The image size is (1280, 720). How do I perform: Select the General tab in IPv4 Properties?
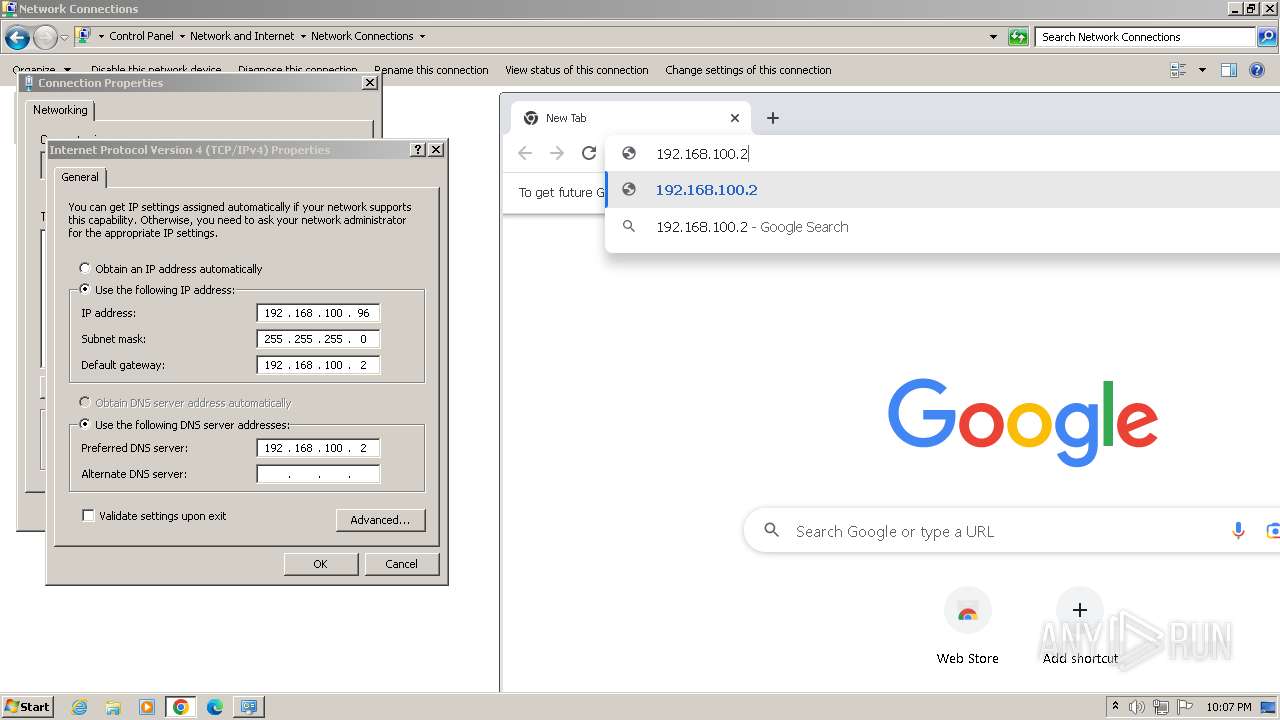[80, 177]
